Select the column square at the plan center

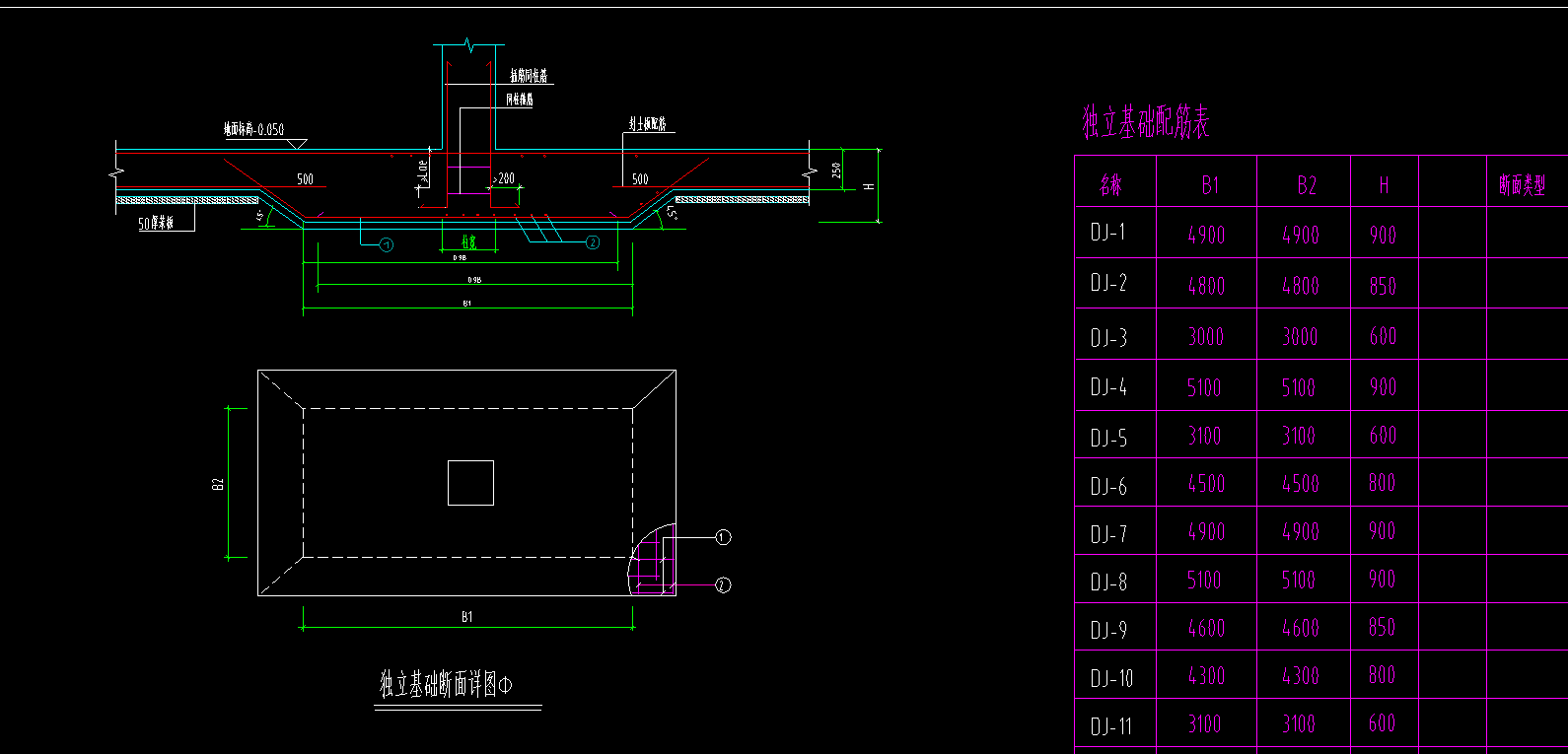[x=470, y=483]
